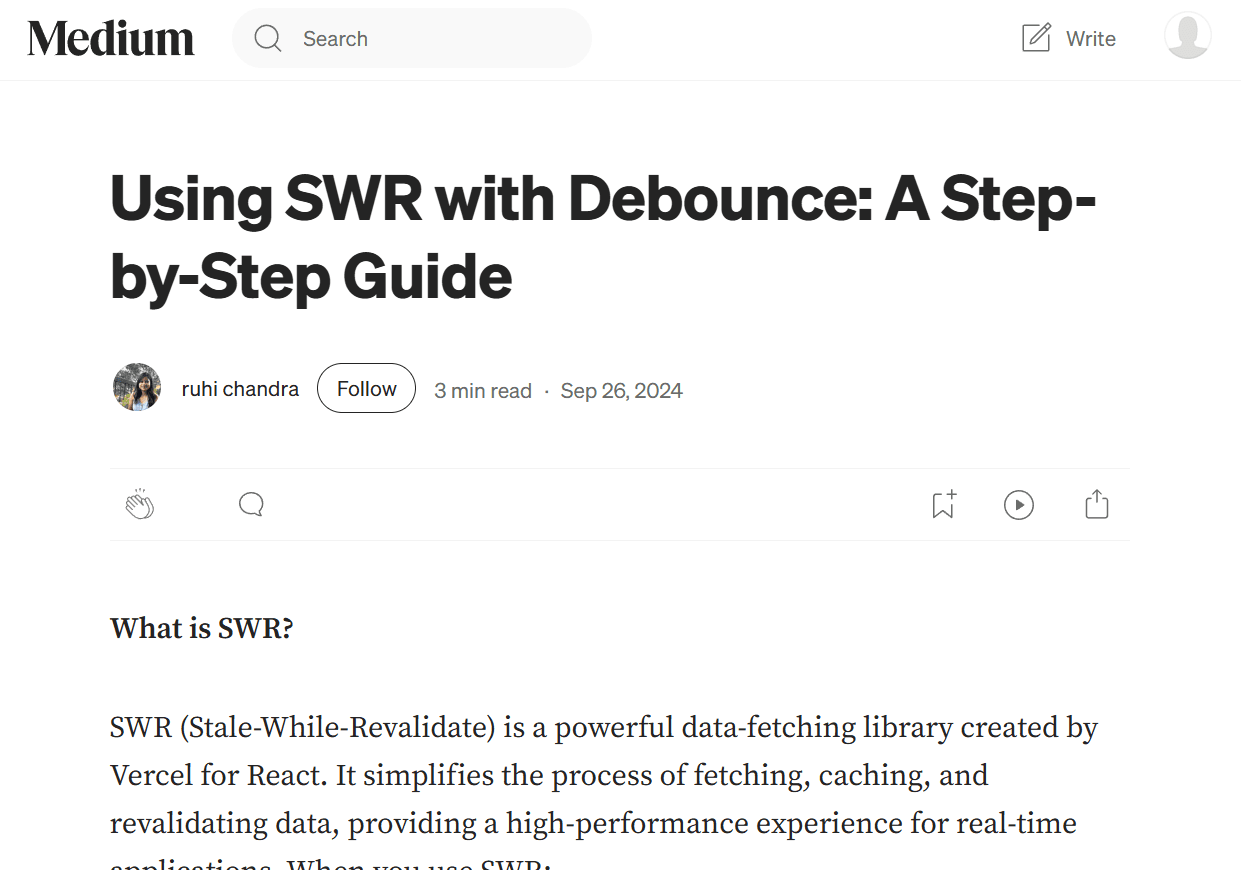Viewport: 1241px width, 870px height.
Task: Open ruhi chandra's profile link
Action: (239, 388)
